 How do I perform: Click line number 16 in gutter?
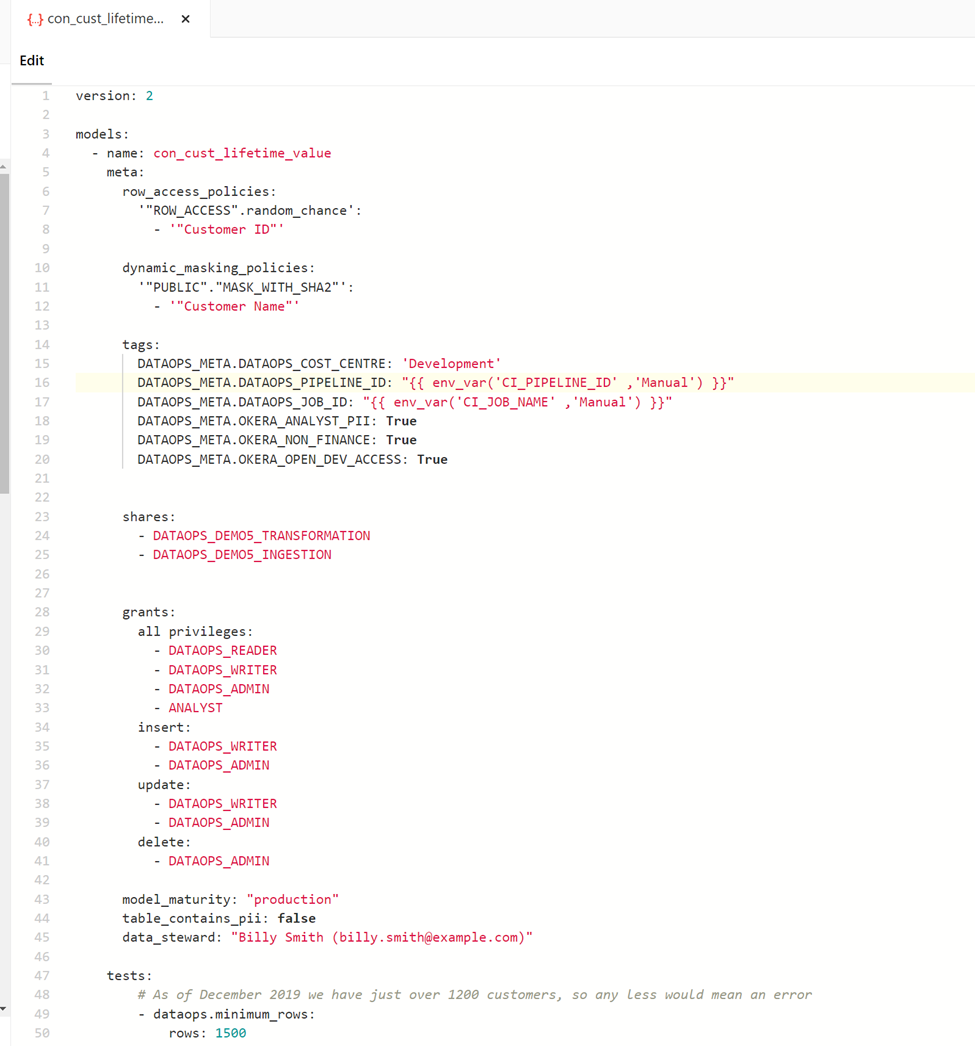pos(42,383)
